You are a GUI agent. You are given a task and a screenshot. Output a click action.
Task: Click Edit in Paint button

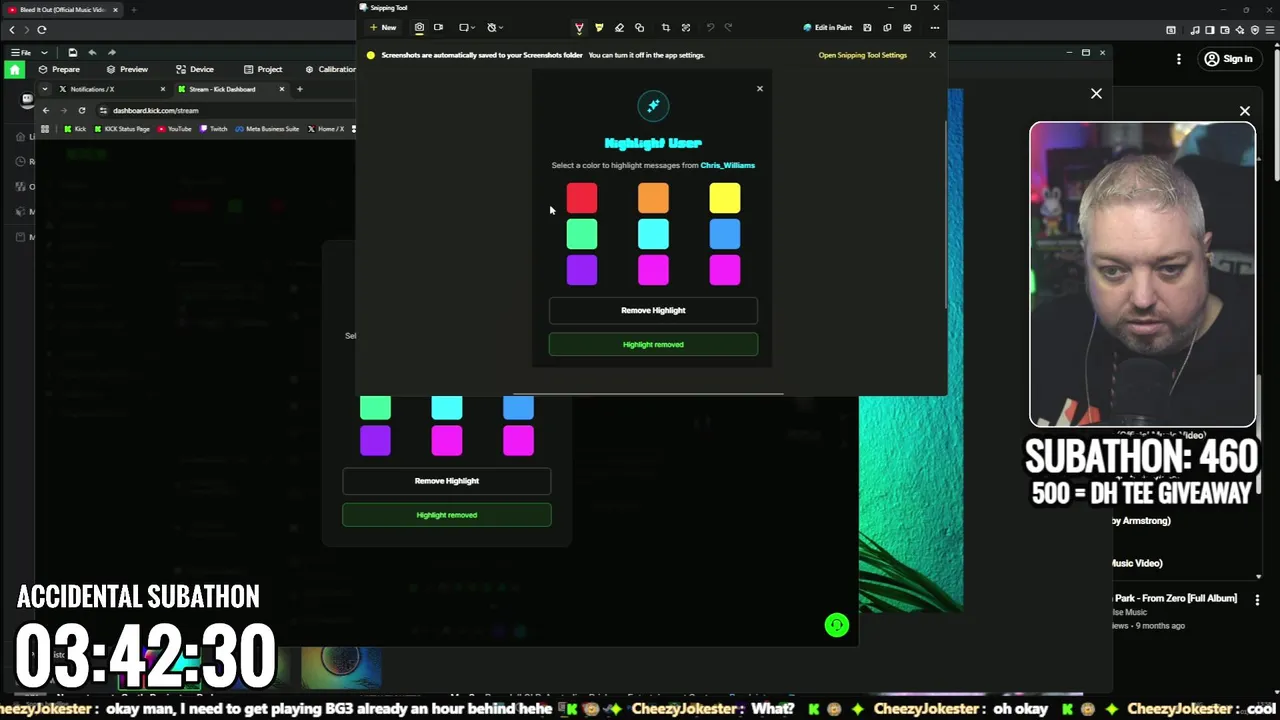click(828, 27)
